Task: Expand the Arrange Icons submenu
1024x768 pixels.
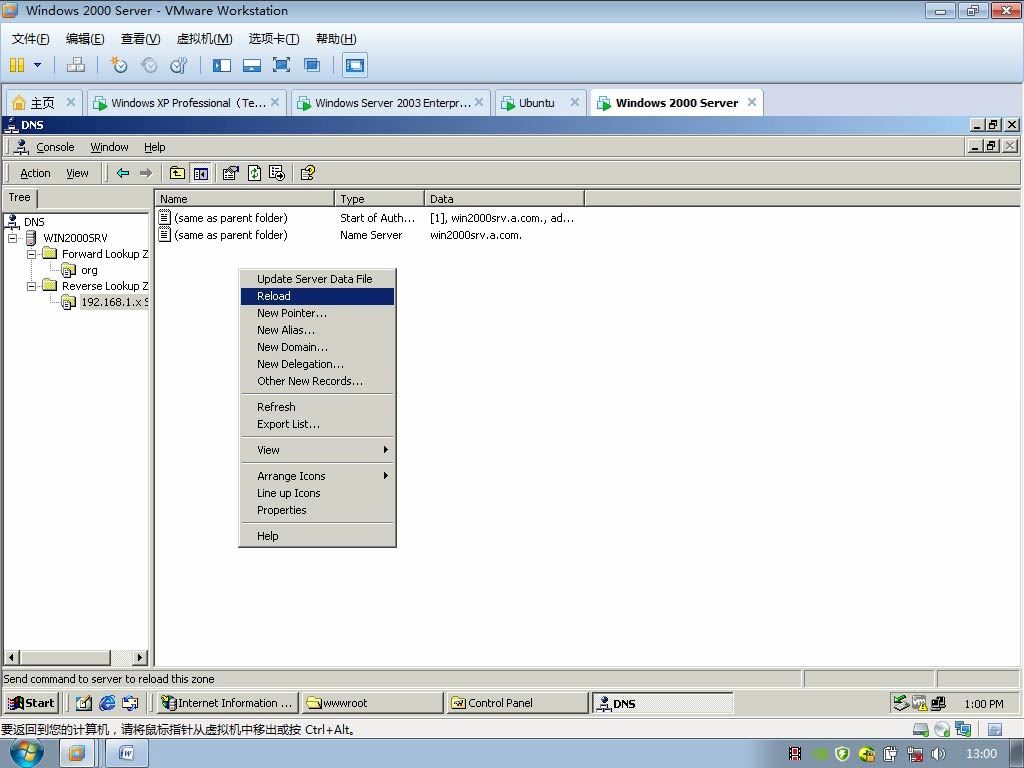Action: [x=317, y=476]
